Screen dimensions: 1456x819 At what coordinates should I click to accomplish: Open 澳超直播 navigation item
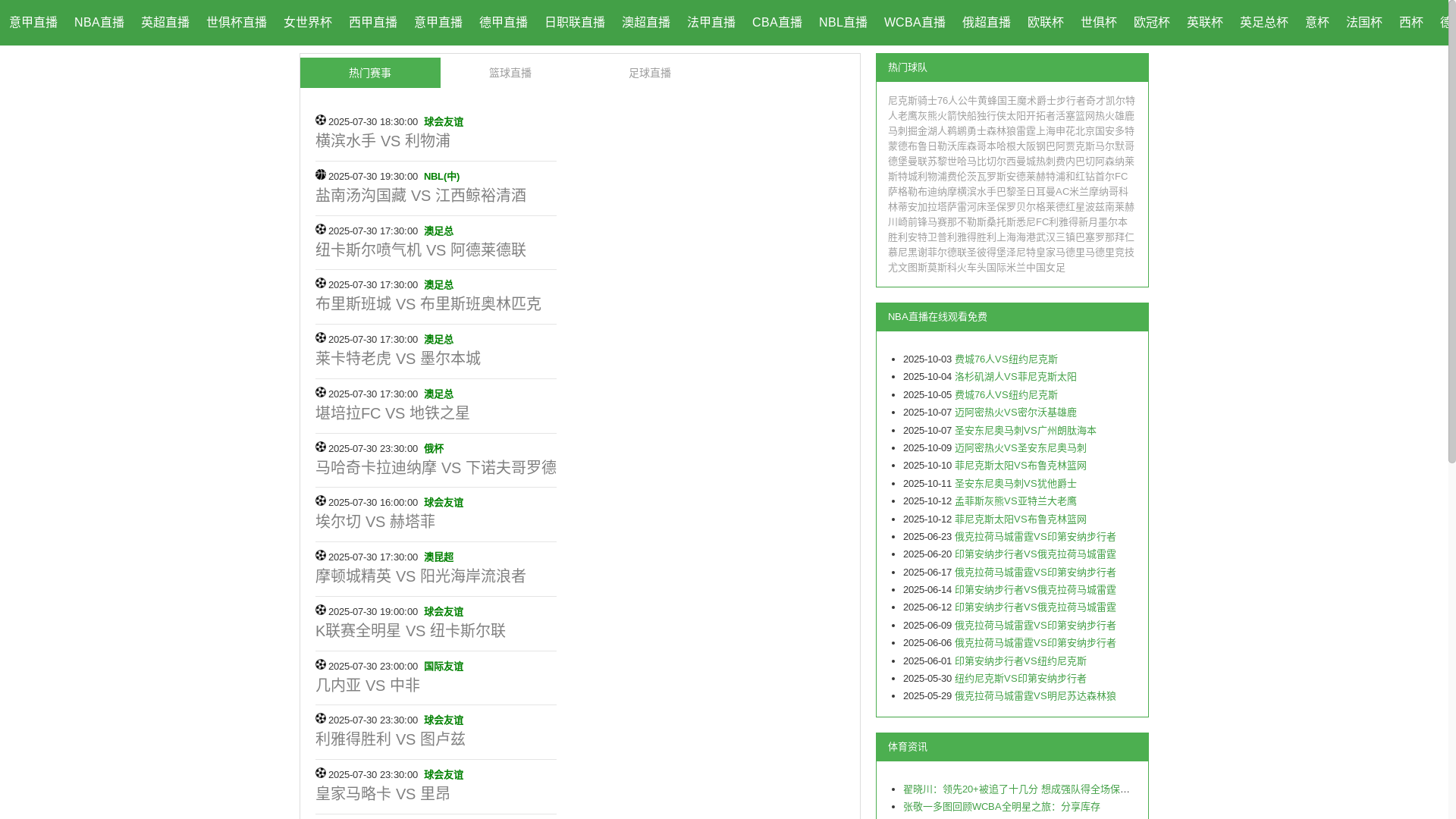coord(646,23)
